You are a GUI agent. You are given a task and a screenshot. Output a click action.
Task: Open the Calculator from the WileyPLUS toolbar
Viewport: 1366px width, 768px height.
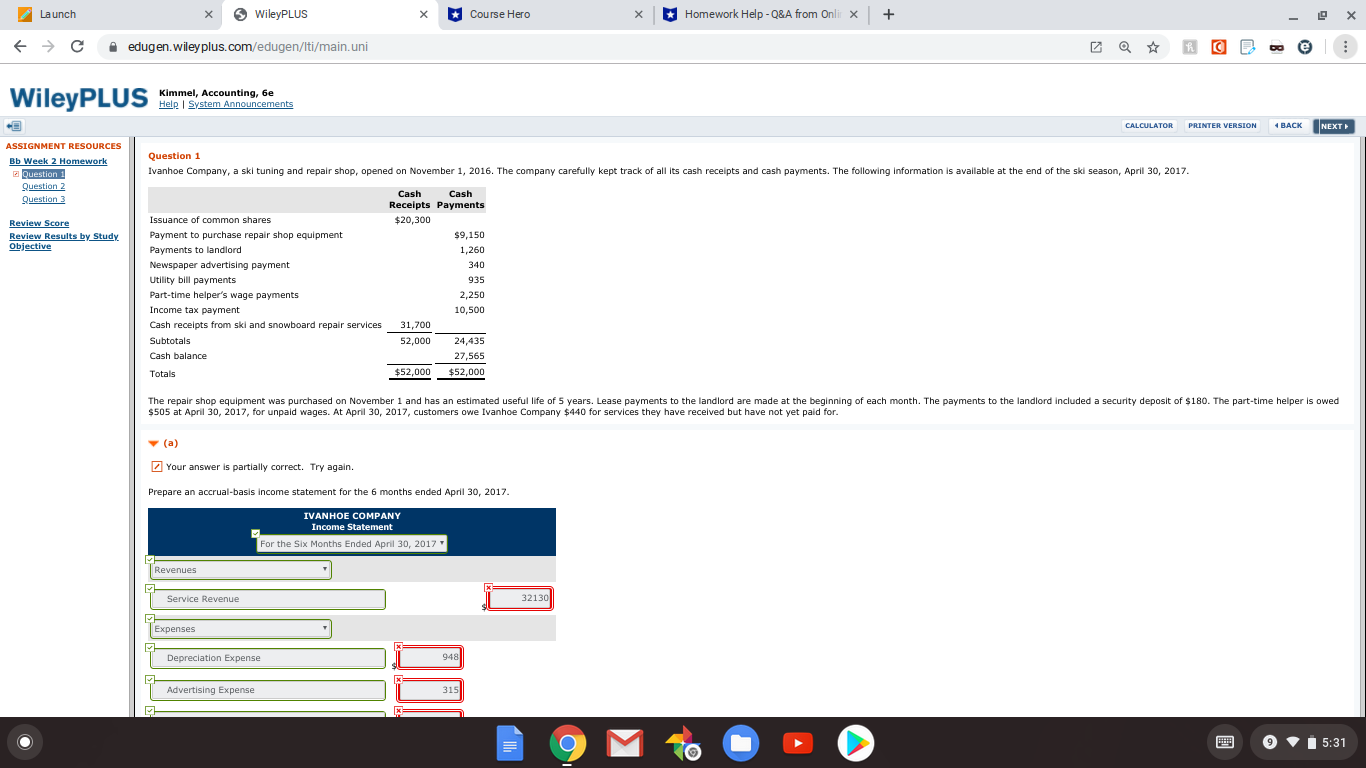click(x=1148, y=125)
